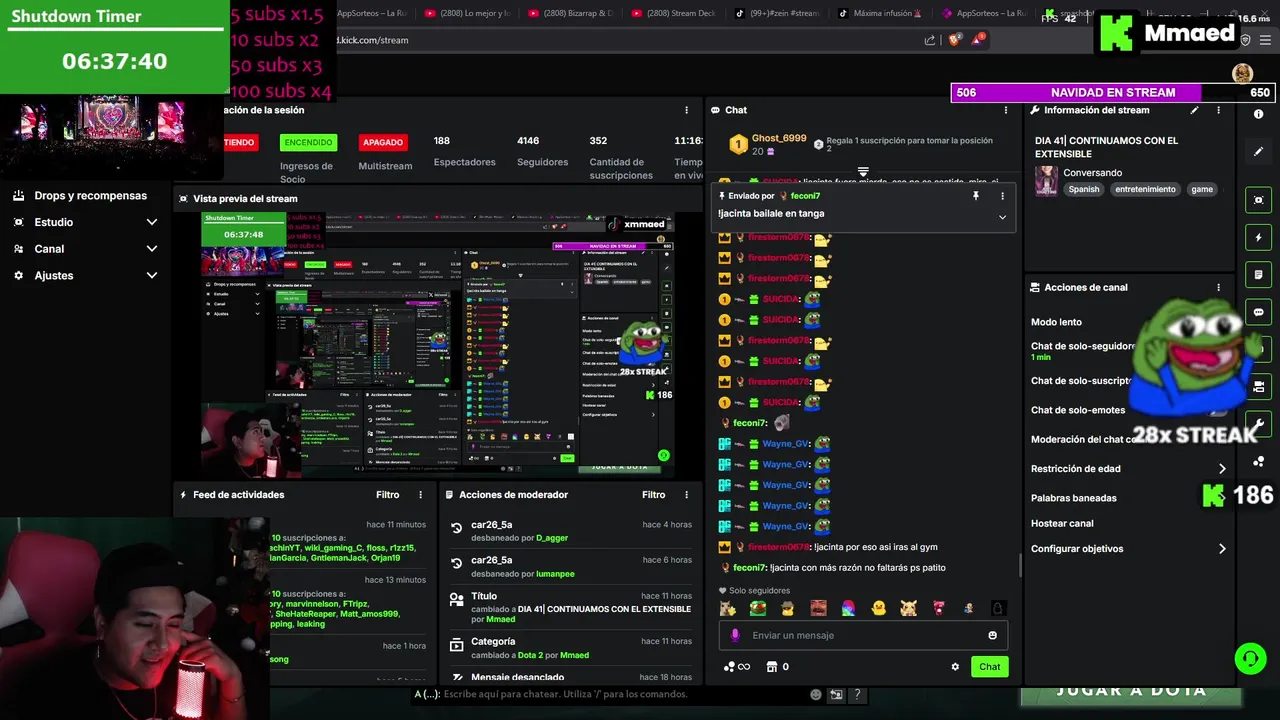1280x720 pixels.
Task: Toggle the activity feed lightning icon in sidebar
Action: (1259, 237)
